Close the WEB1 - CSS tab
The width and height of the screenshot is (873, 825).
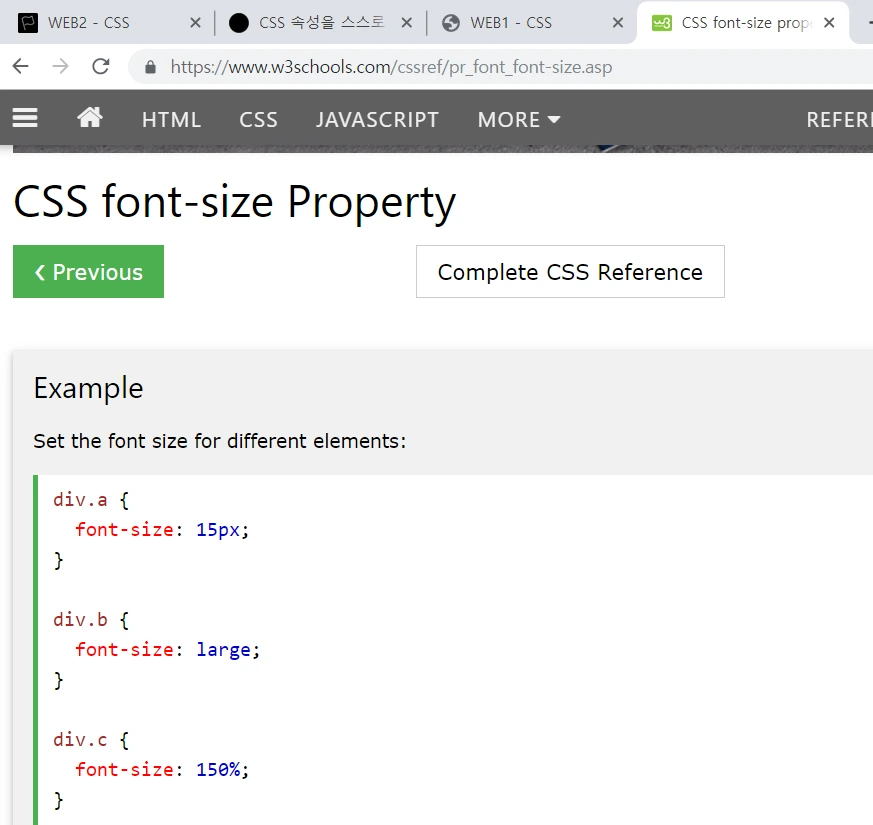point(617,23)
